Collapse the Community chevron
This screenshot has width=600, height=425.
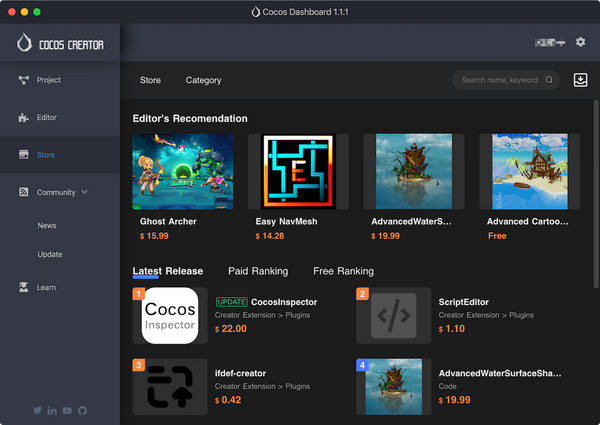click(x=85, y=192)
